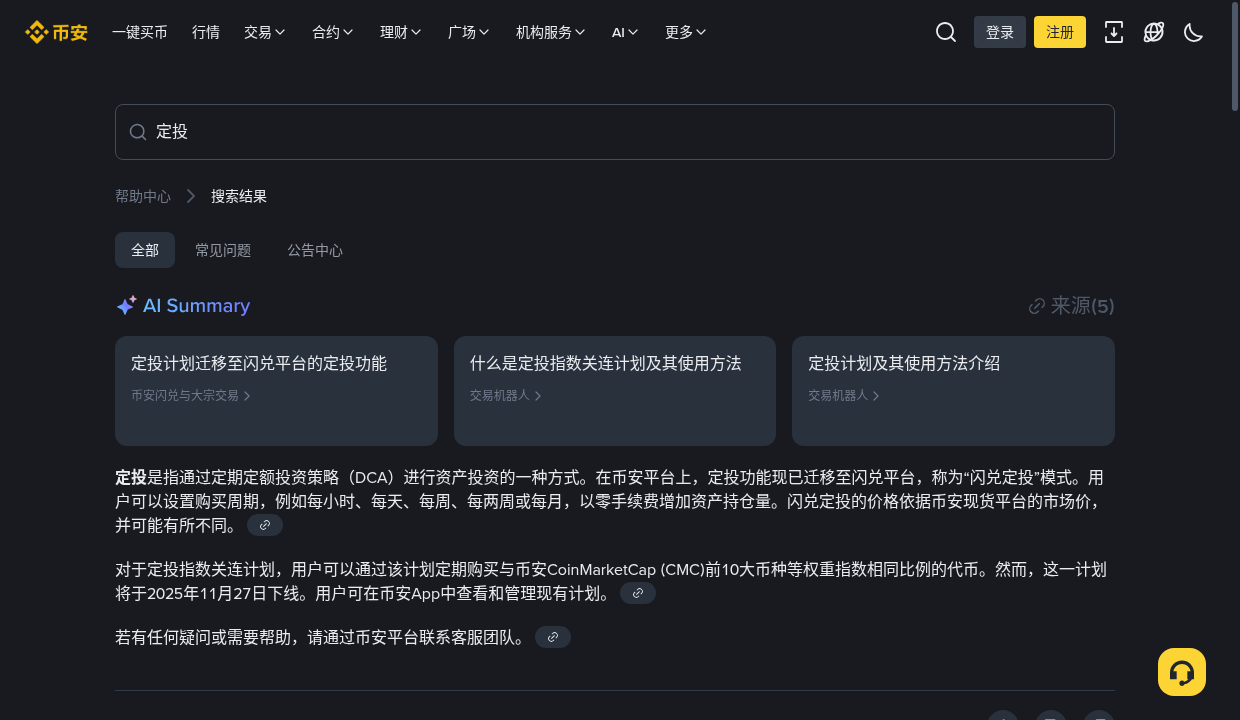The height and width of the screenshot is (720, 1240).
Task: Click 交易机器人 under 什么是定投指数关连计划 card
Action: pos(506,396)
